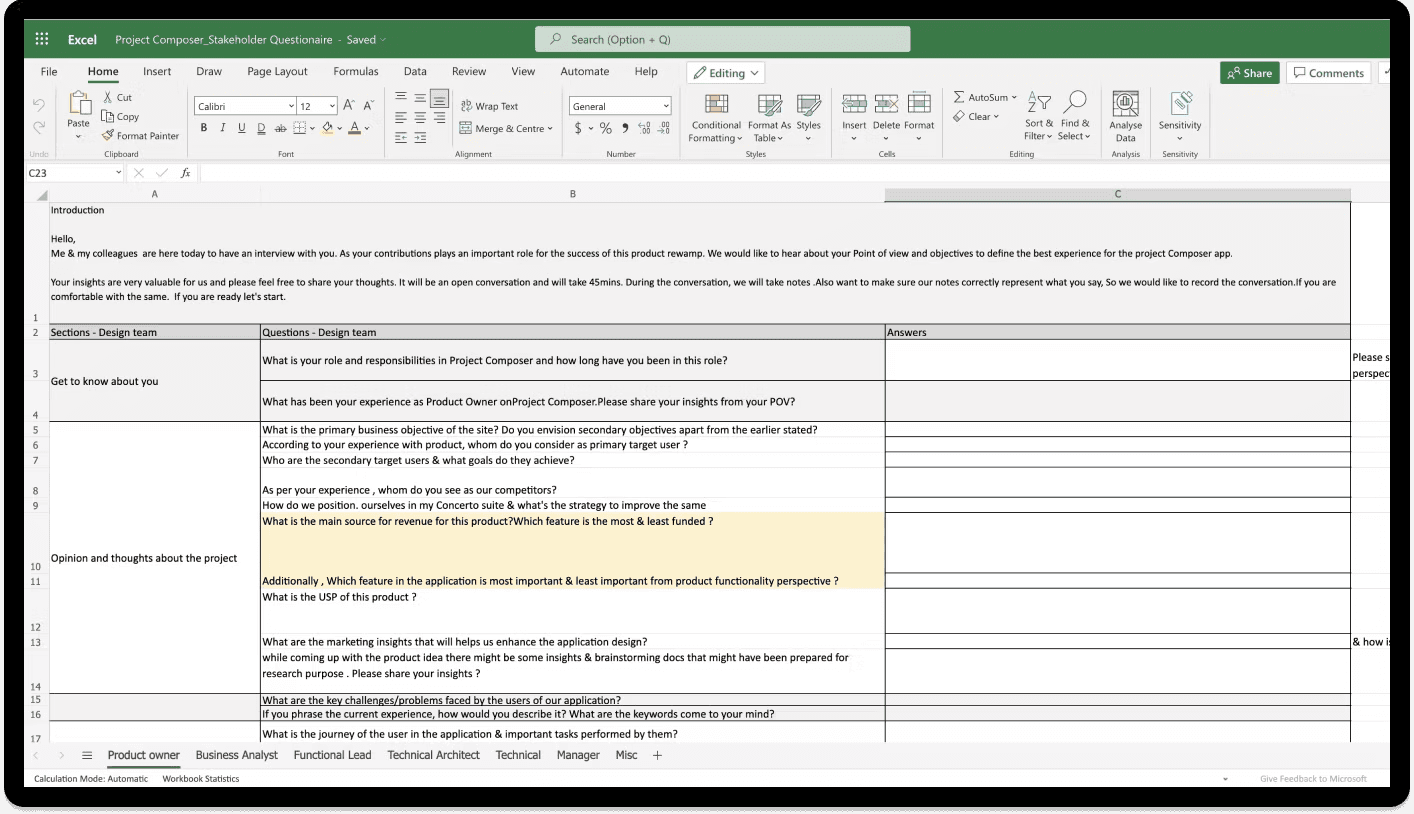Open the Functional Lead sheet tab
The image size is (1414, 814).
332,755
